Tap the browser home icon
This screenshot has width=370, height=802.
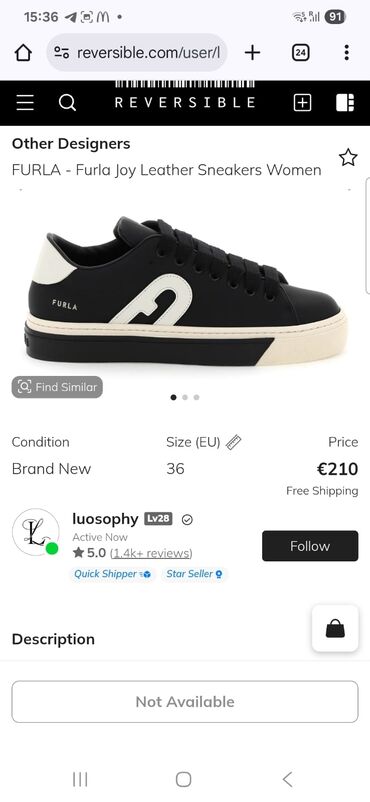(23, 52)
